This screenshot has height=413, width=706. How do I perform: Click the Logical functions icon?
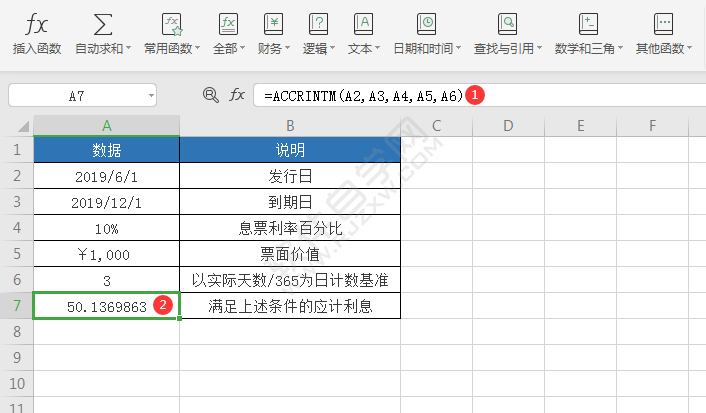(x=318, y=24)
